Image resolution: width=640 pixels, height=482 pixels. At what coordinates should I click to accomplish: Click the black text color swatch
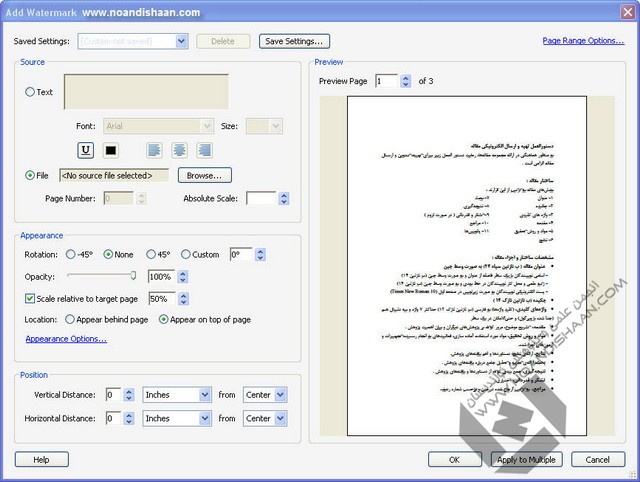[110, 150]
